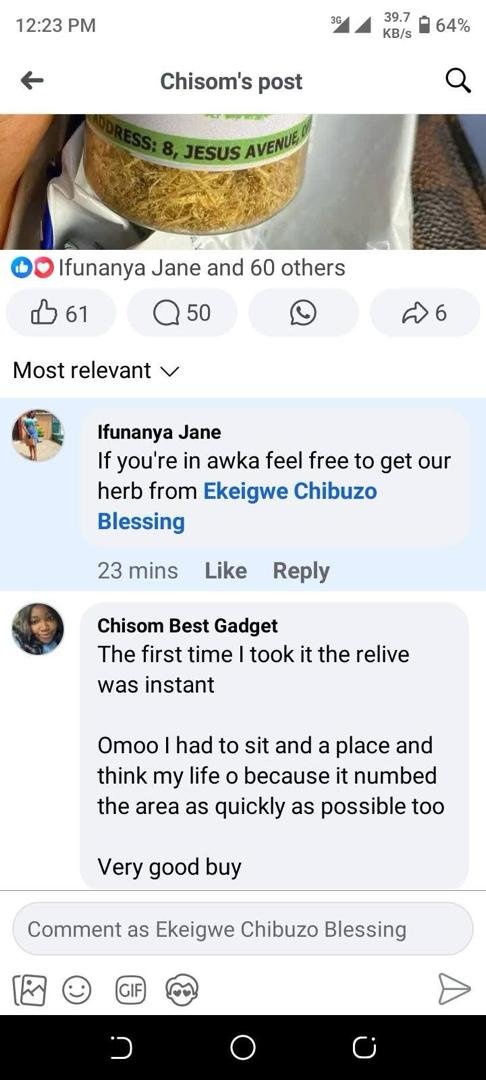486x1080 pixels.
Task: Tap the share arrow showing 6
Action: (425, 313)
